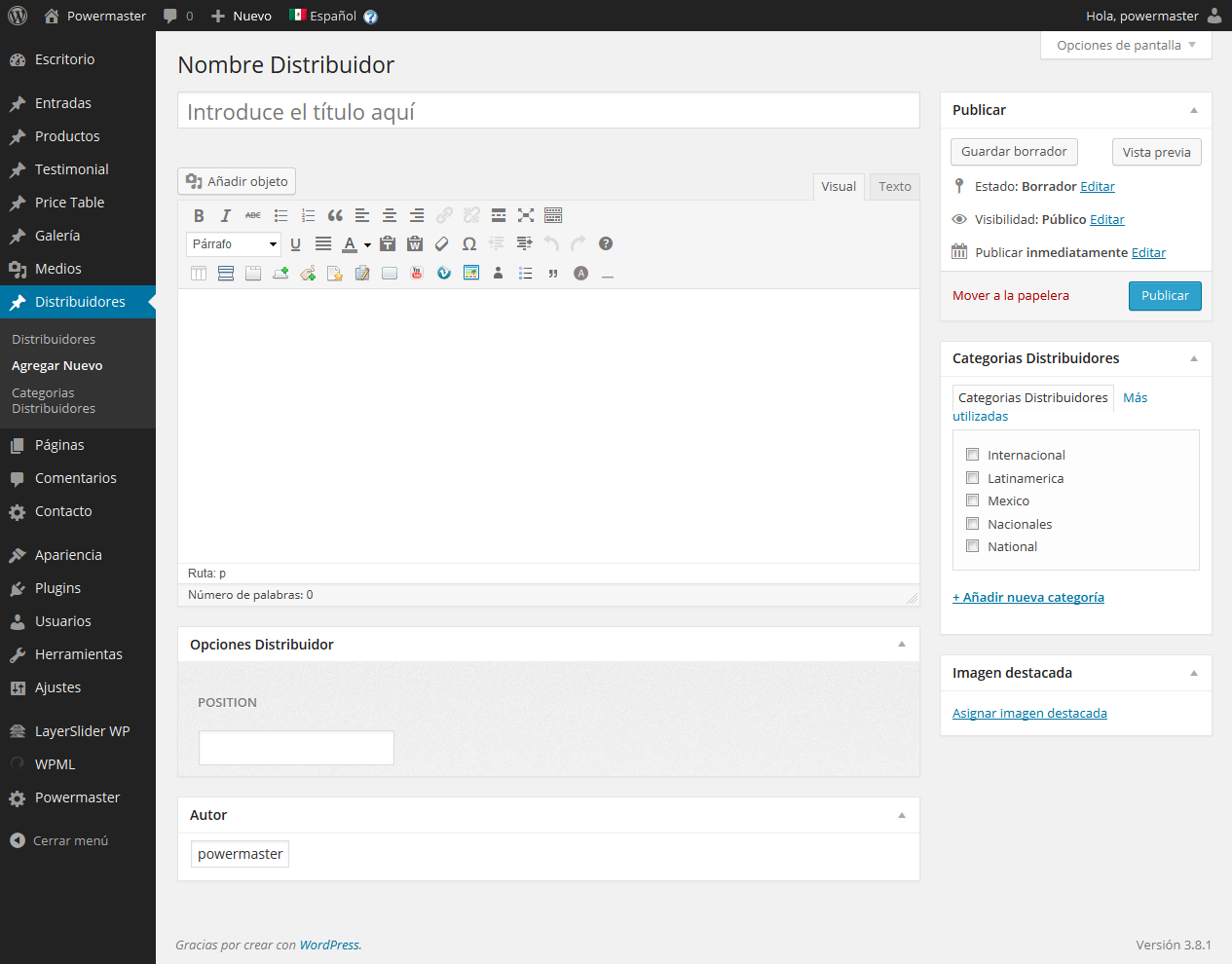Apply italic formatting in the editor
1232x964 pixels.
[226, 216]
